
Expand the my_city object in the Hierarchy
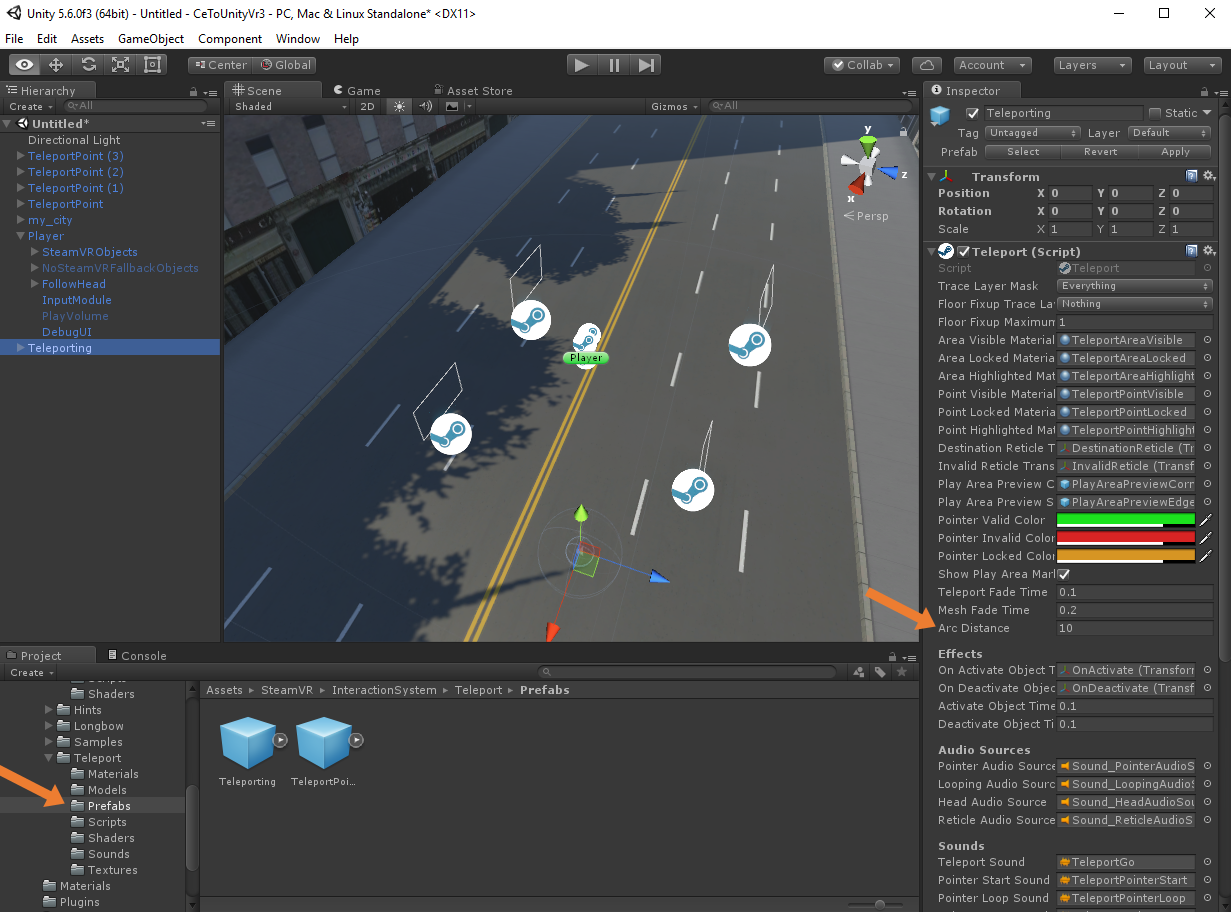(21, 220)
